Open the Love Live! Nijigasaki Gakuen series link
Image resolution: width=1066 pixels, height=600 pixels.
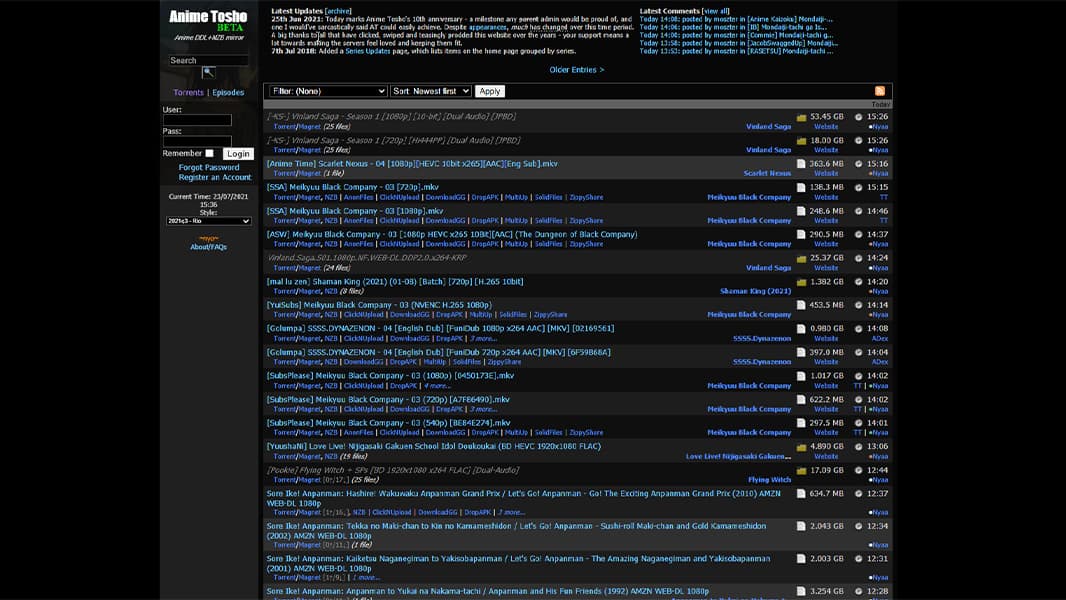click(x=738, y=456)
